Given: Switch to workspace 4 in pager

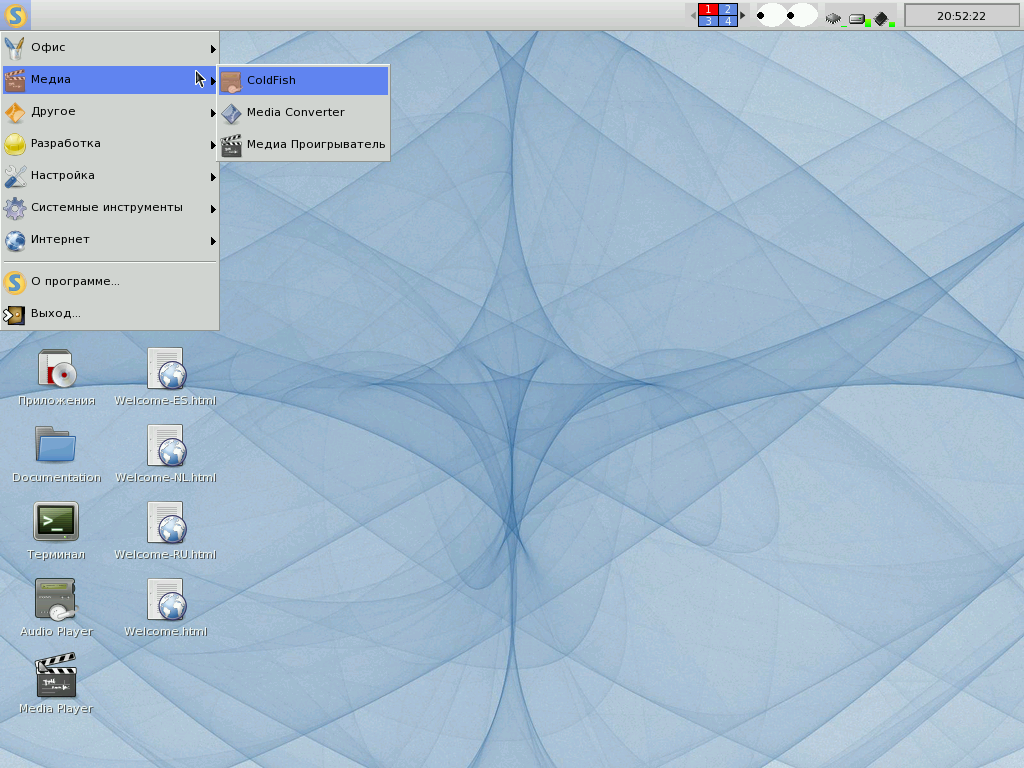Looking at the screenshot, I should [x=728, y=21].
